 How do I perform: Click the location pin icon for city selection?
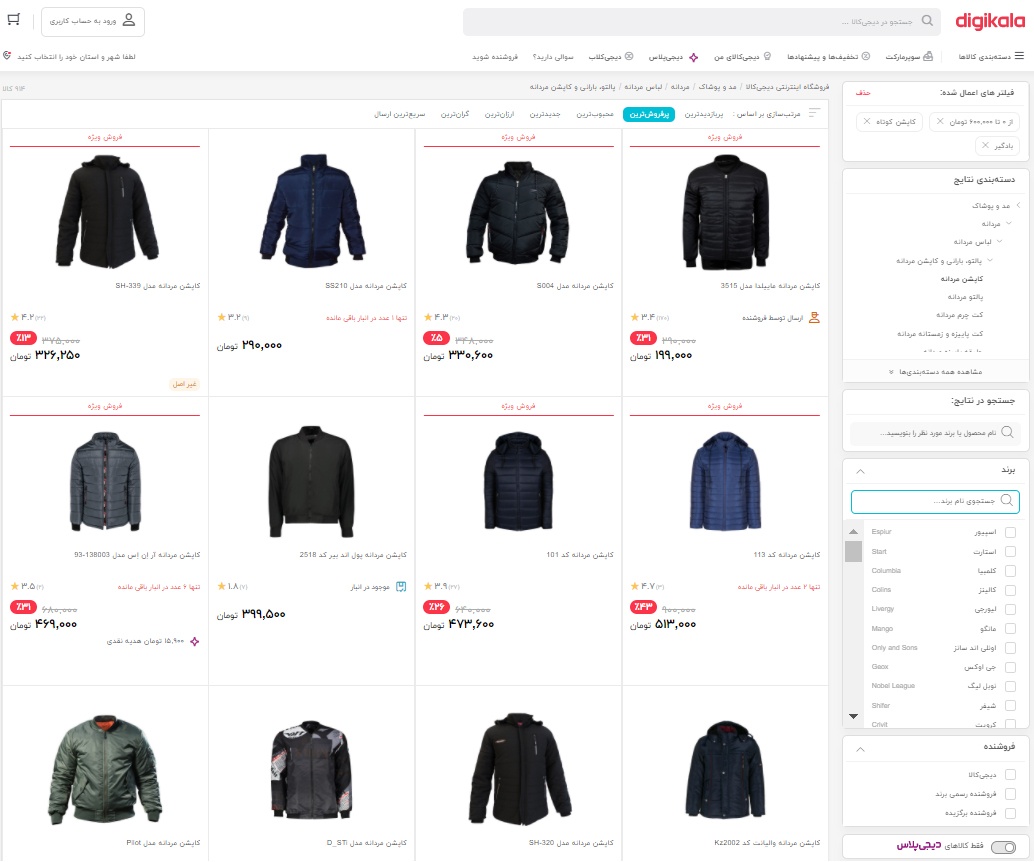click(x=8, y=56)
